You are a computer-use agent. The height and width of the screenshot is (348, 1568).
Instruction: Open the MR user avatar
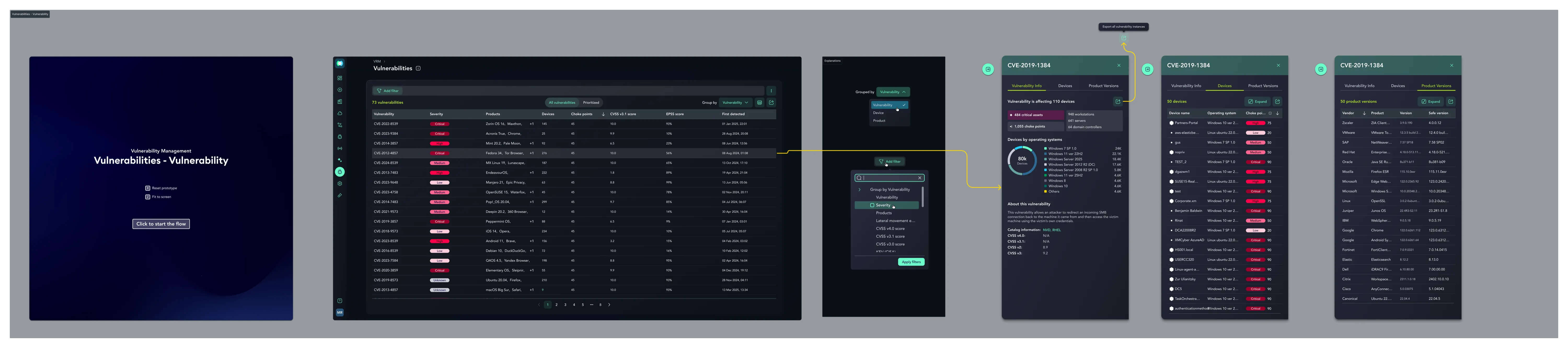point(340,312)
